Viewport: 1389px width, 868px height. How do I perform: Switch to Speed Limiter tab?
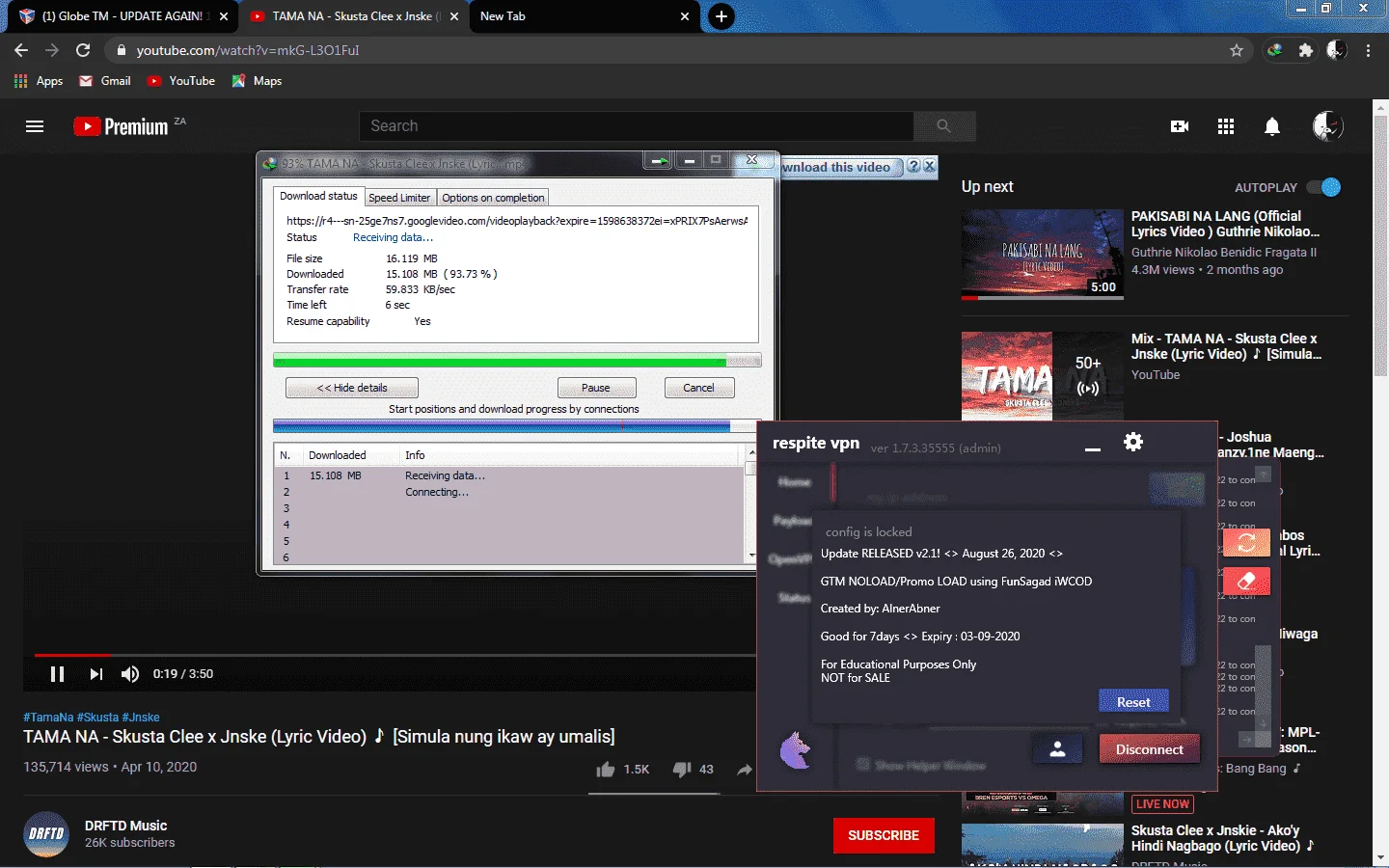pyautogui.click(x=399, y=198)
